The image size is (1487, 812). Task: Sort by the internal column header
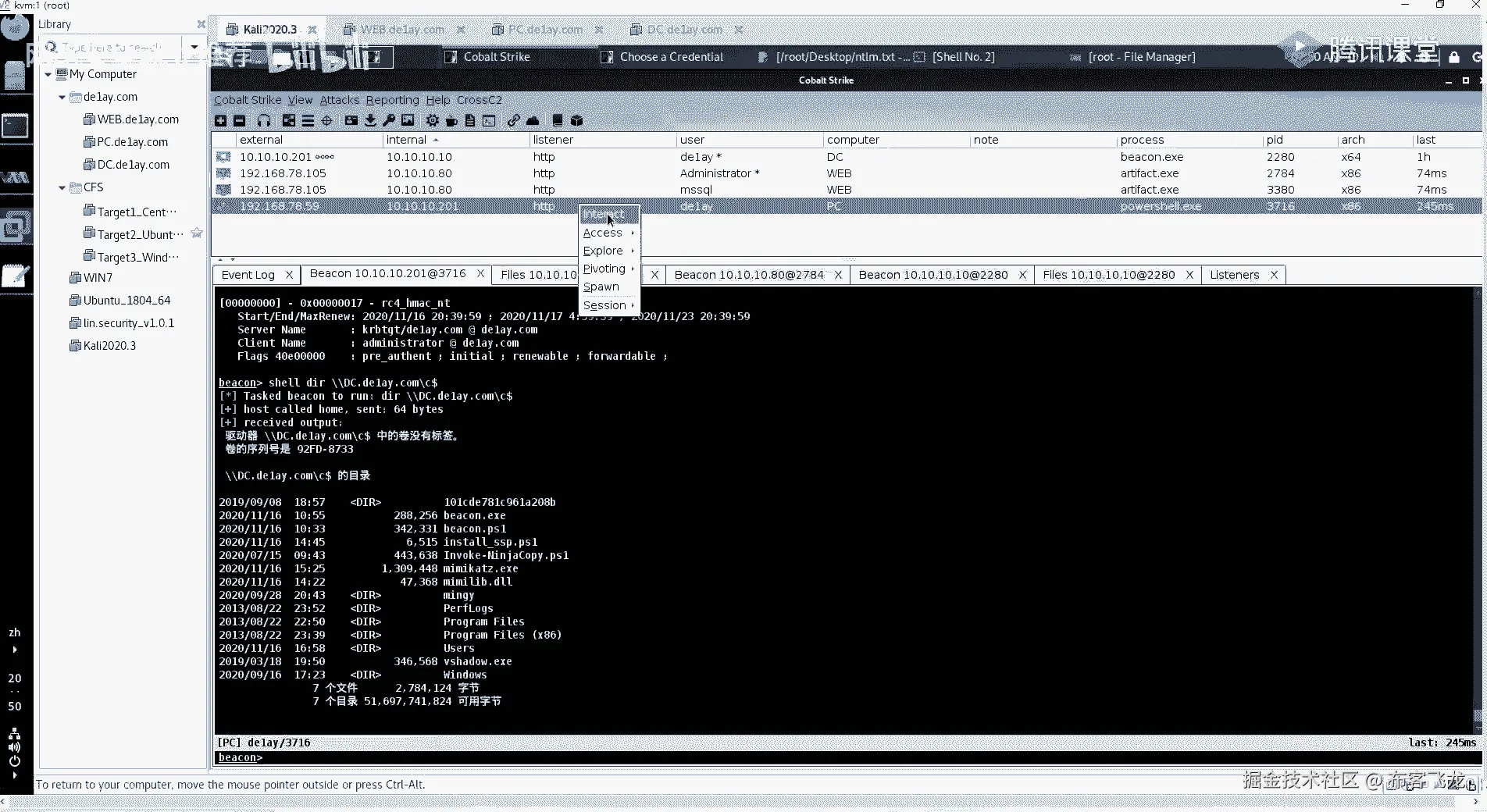pyautogui.click(x=455, y=140)
